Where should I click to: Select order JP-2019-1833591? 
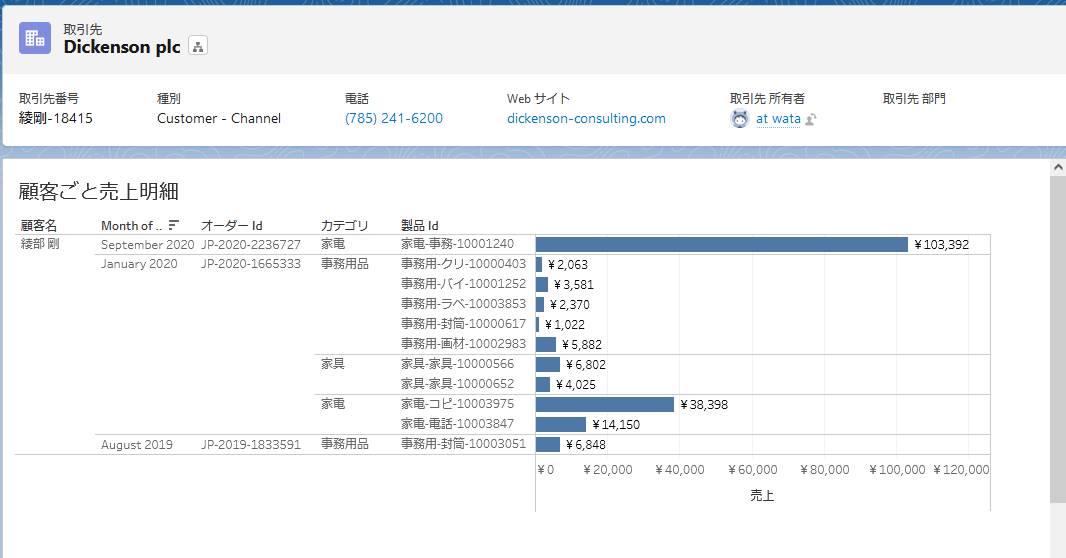[251, 444]
